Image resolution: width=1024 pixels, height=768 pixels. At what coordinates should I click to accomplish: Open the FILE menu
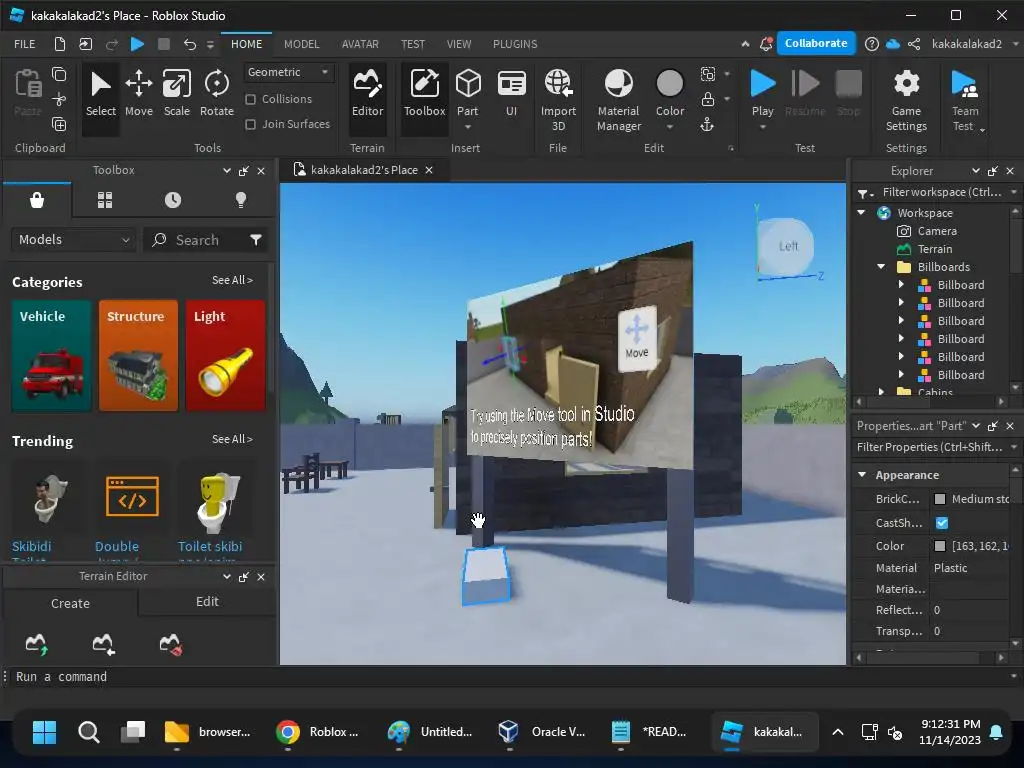click(x=25, y=44)
